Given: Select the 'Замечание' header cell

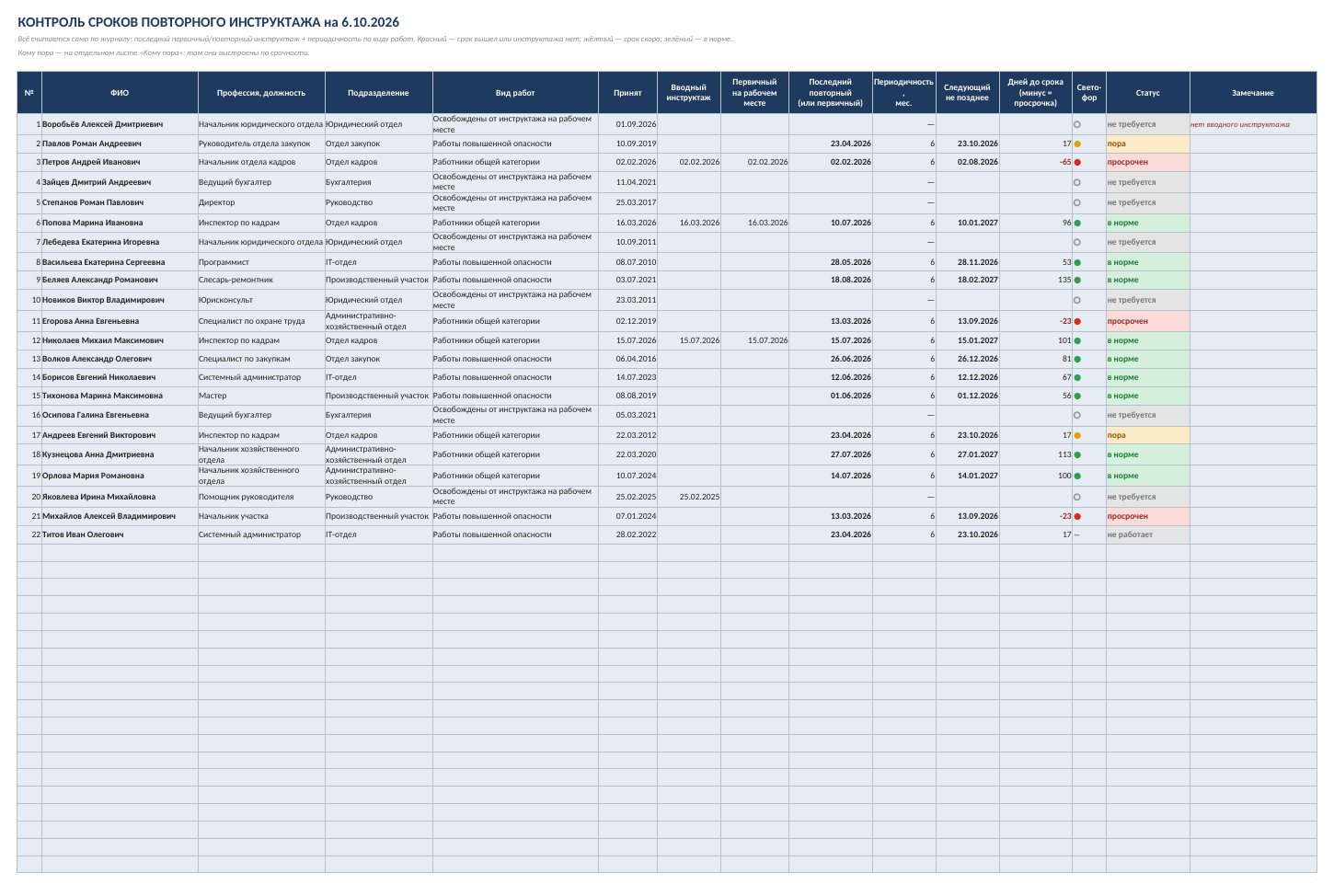Looking at the screenshot, I should pyautogui.click(x=1253, y=93).
